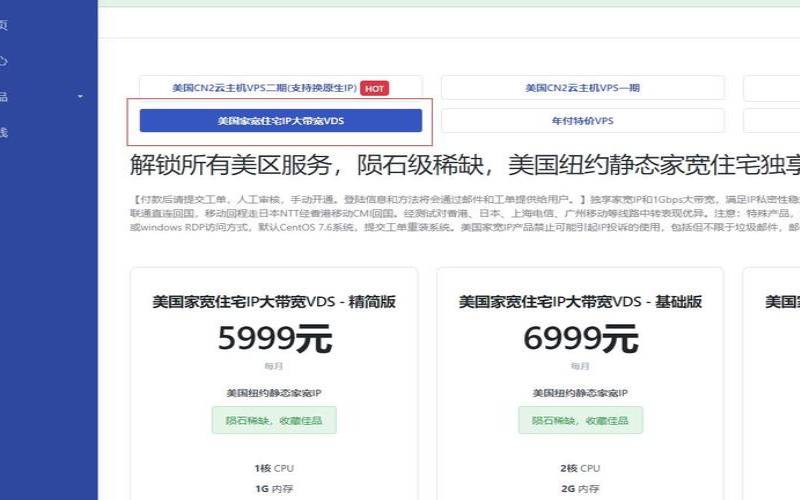
Task: Switch to the 年付特价VPS tab
Action: [582, 121]
